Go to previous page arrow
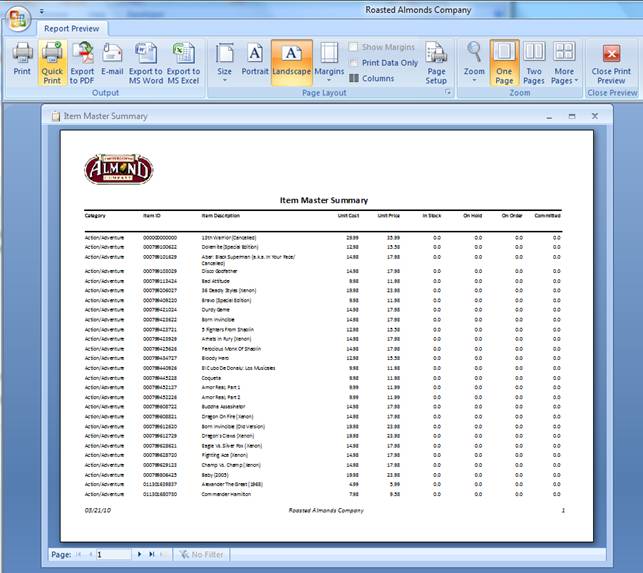The height and width of the screenshot is (573, 643). (x=91, y=554)
